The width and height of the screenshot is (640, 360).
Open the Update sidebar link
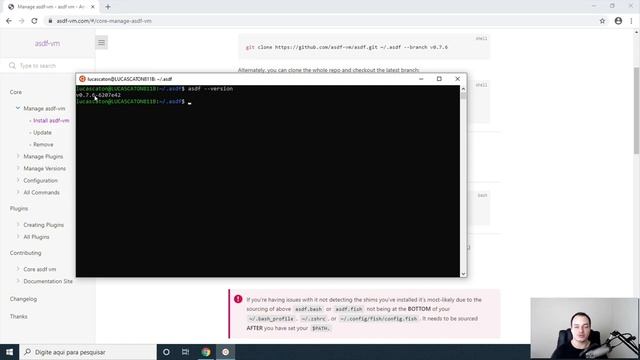coord(42,133)
